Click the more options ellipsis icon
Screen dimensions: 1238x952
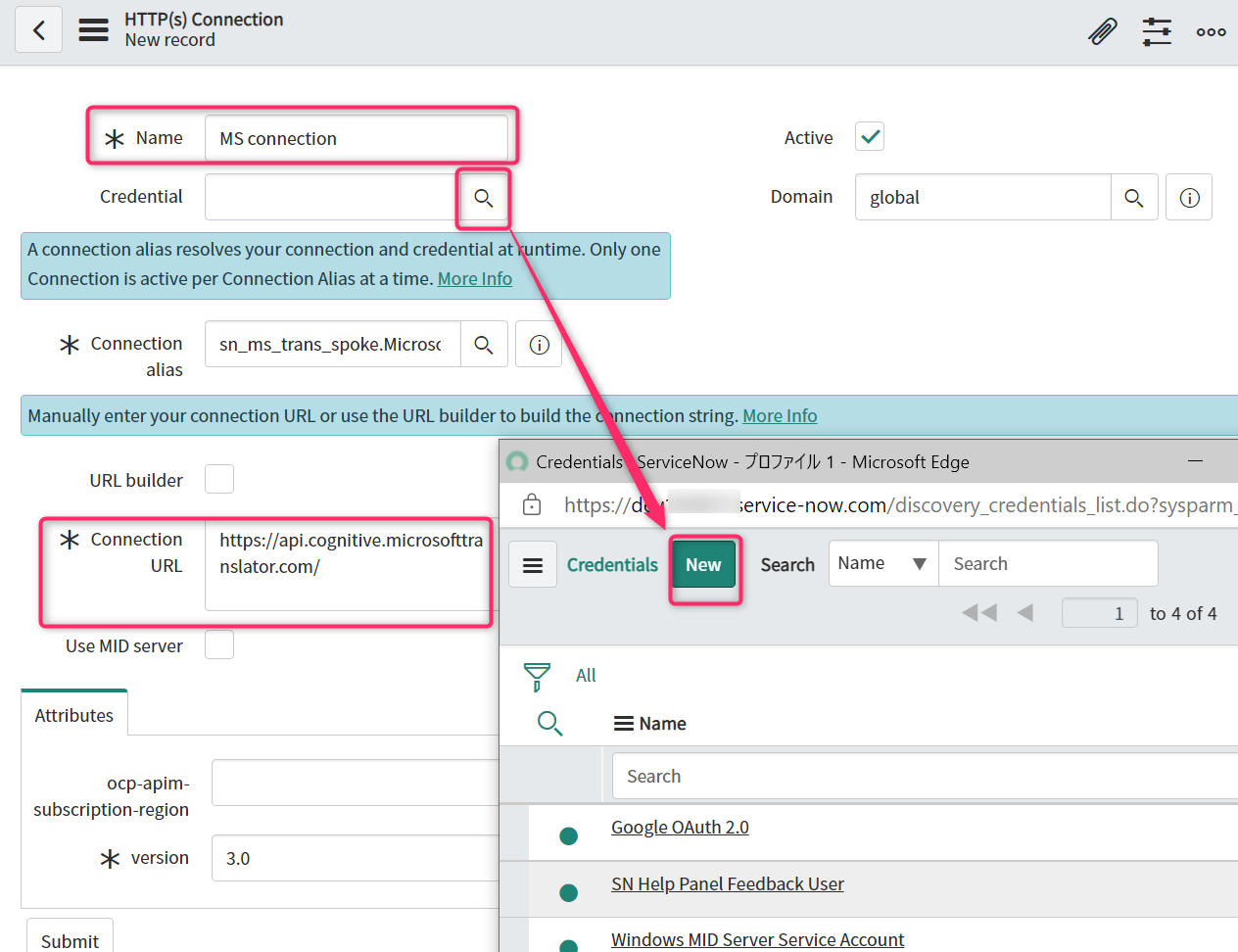[x=1211, y=30]
